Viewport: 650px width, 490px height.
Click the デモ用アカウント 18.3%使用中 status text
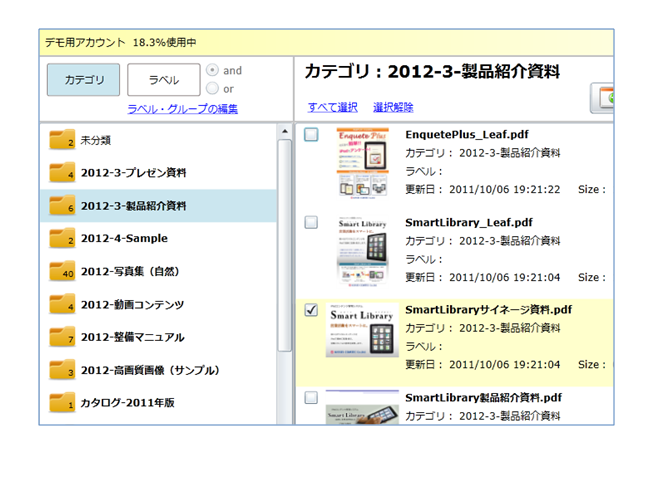(120, 42)
